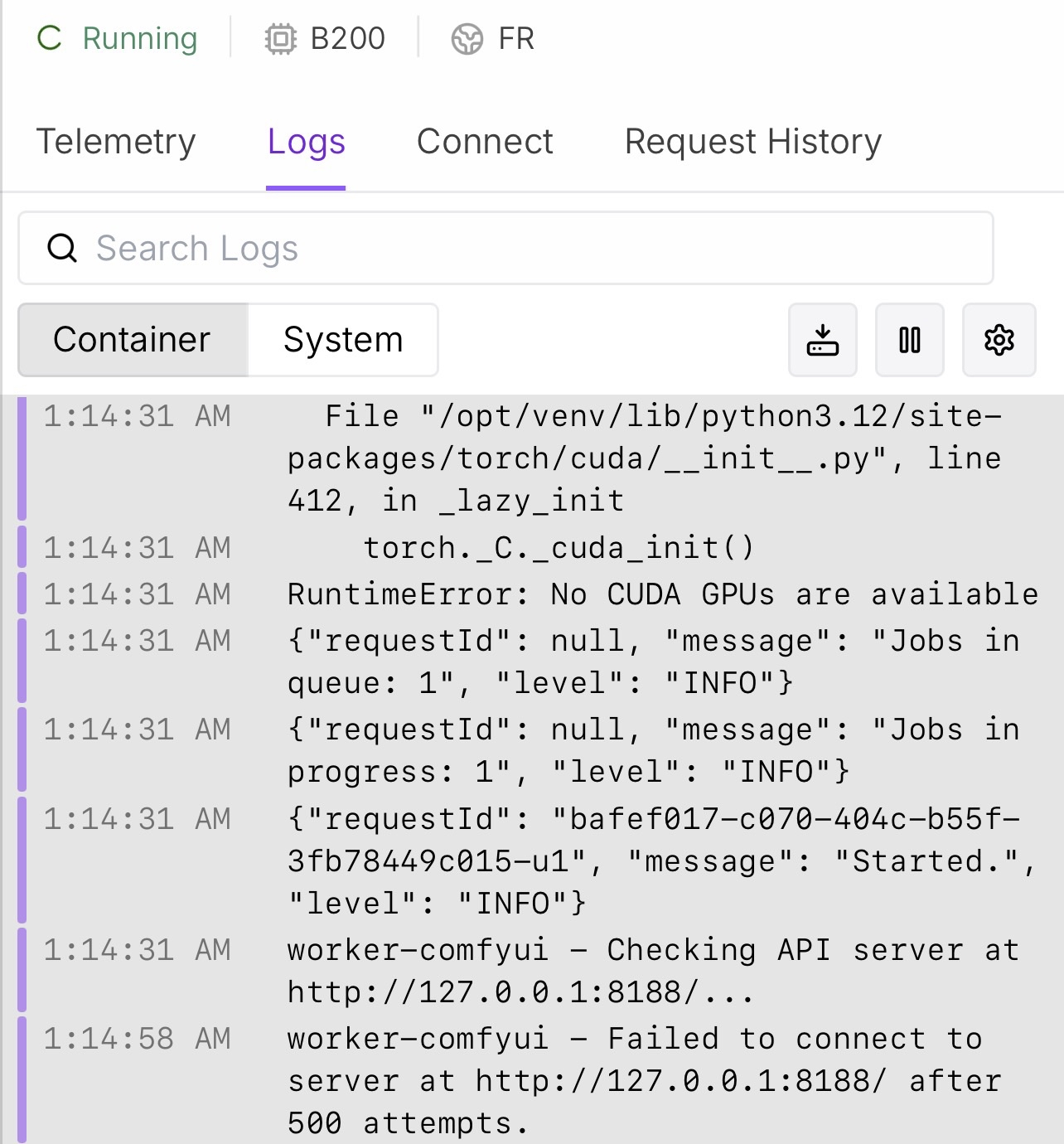This screenshot has height=1144, width=1064.
Task: Click the Running status spinner icon
Action: 50,38
